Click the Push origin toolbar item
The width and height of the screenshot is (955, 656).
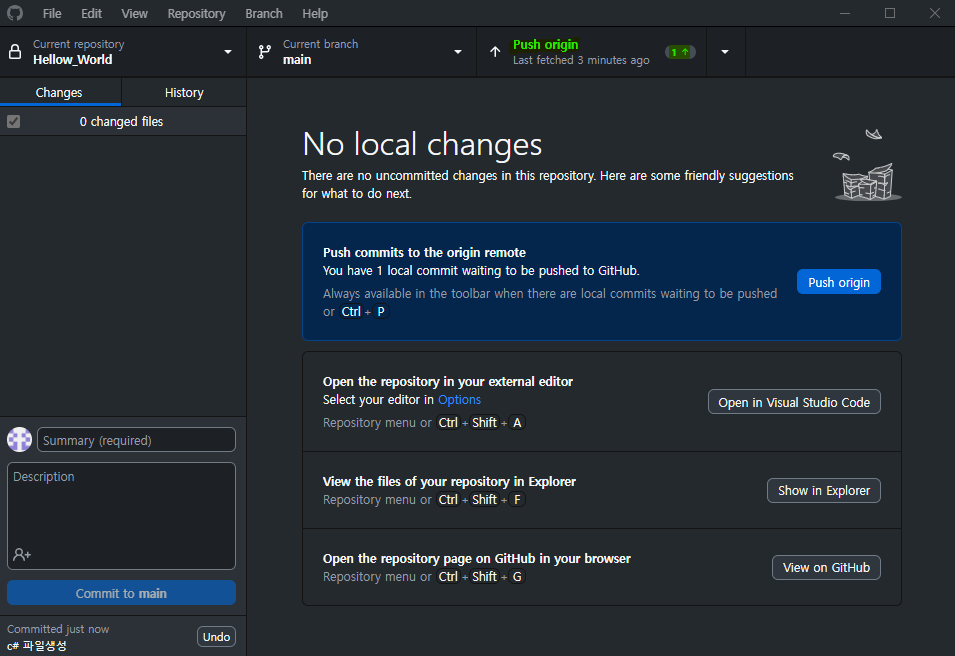click(x=591, y=52)
